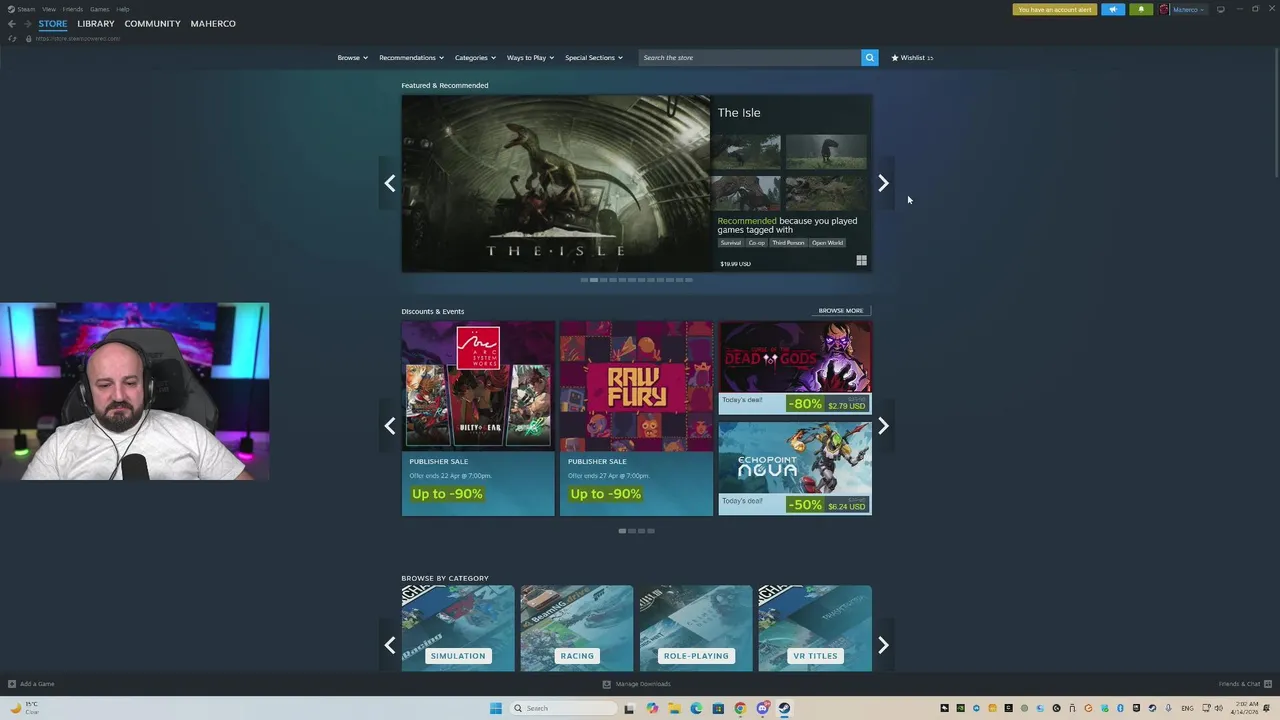This screenshot has height=720, width=1280.
Task: Click the Co-op tag on The Isle
Action: [757, 243]
